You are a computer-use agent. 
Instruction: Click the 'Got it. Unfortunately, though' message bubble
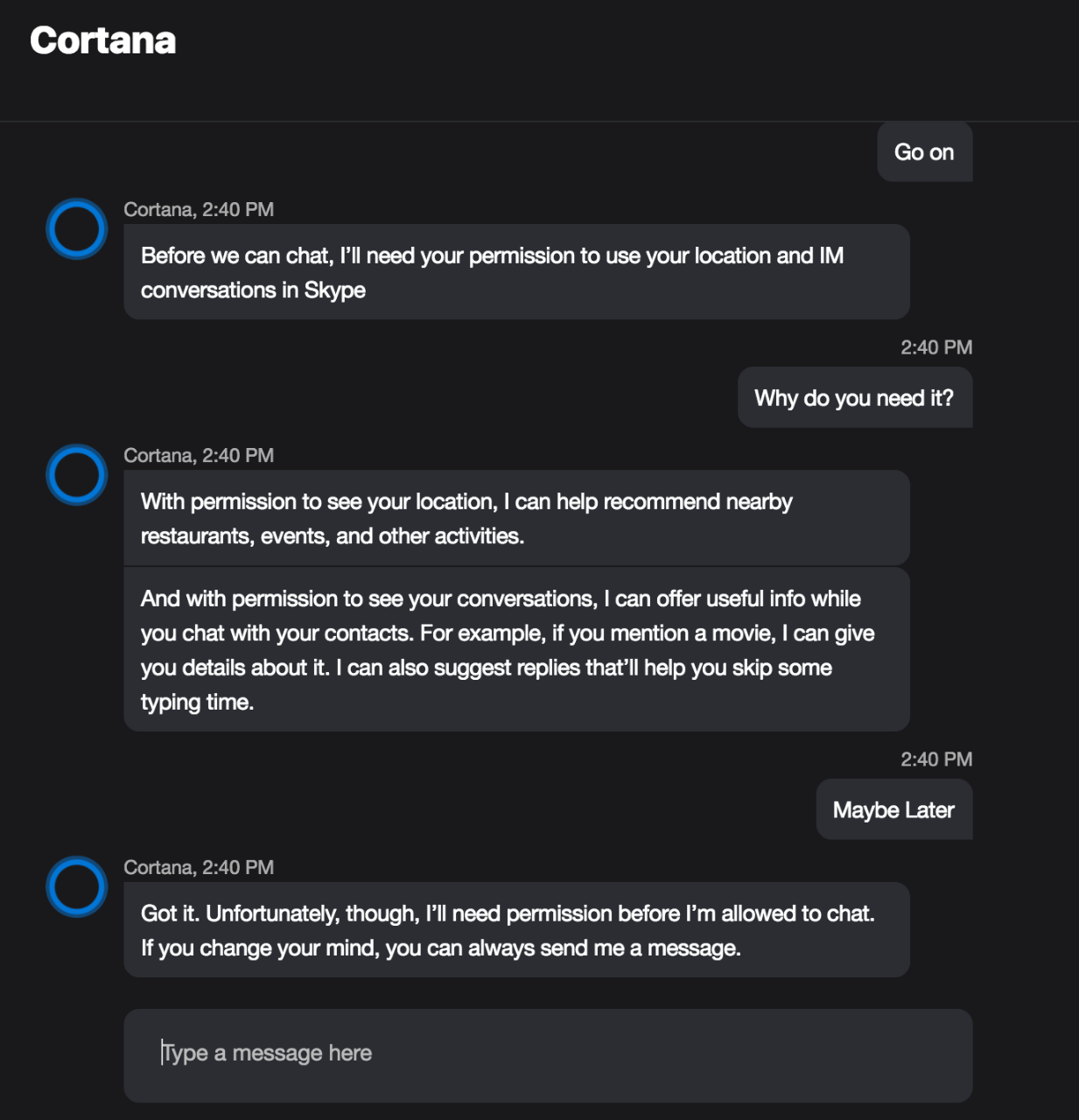[516, 930]
